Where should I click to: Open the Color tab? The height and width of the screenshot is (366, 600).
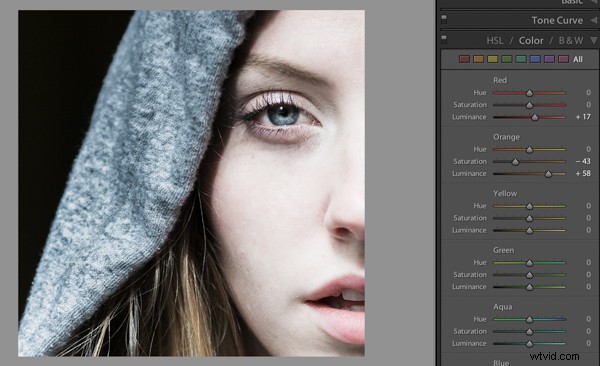[531, 41]
